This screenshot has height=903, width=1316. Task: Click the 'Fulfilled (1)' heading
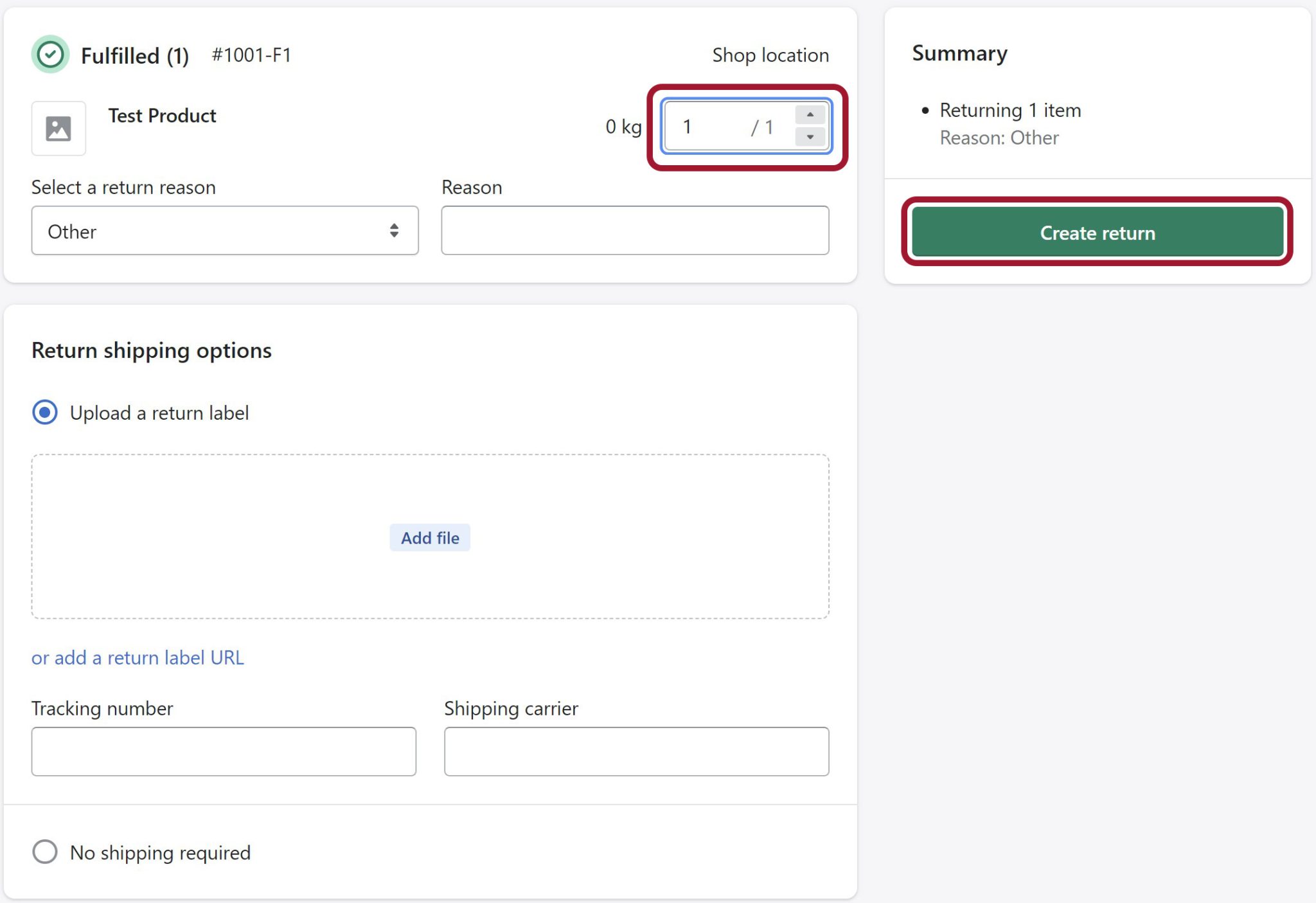(135, 56)
